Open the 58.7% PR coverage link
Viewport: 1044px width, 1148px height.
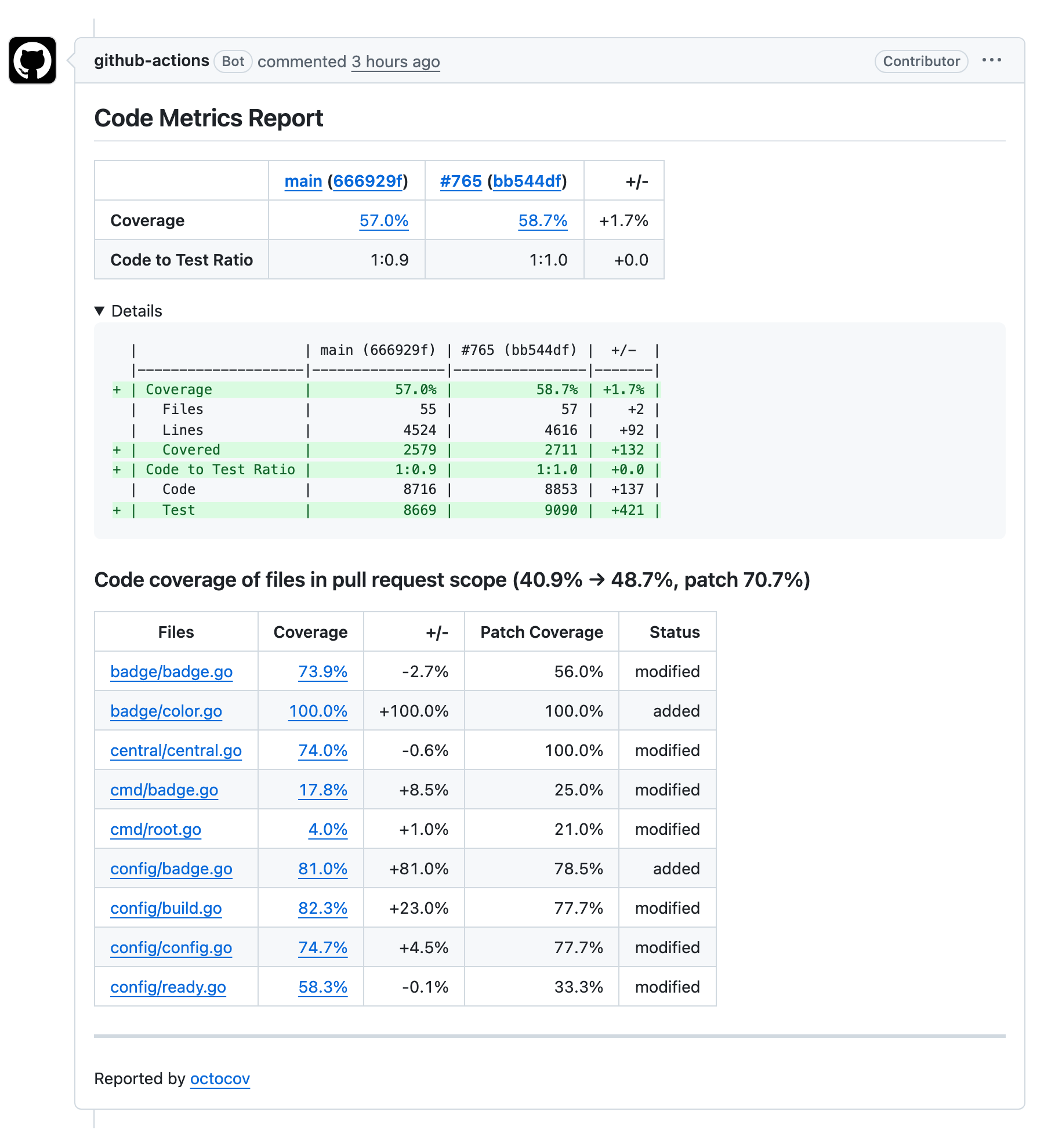[x=543, y=220]
